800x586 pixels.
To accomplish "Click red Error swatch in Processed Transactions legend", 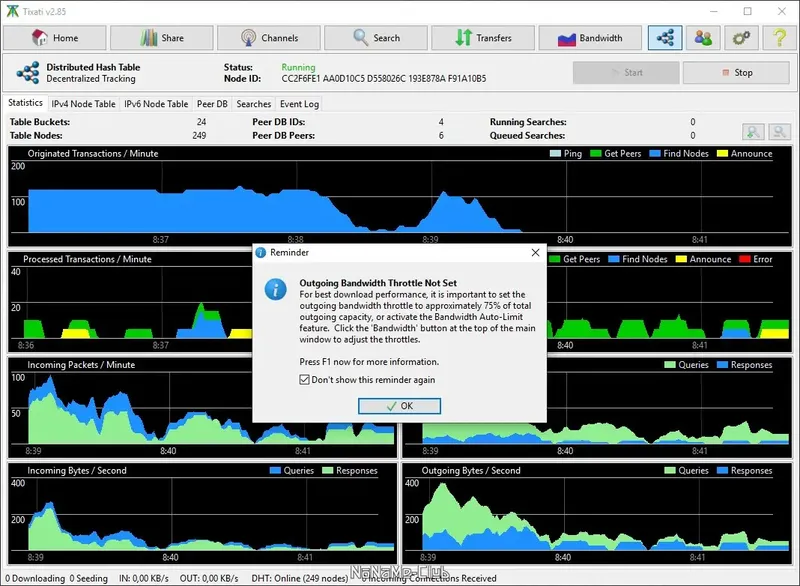I will tap(744, 259).
